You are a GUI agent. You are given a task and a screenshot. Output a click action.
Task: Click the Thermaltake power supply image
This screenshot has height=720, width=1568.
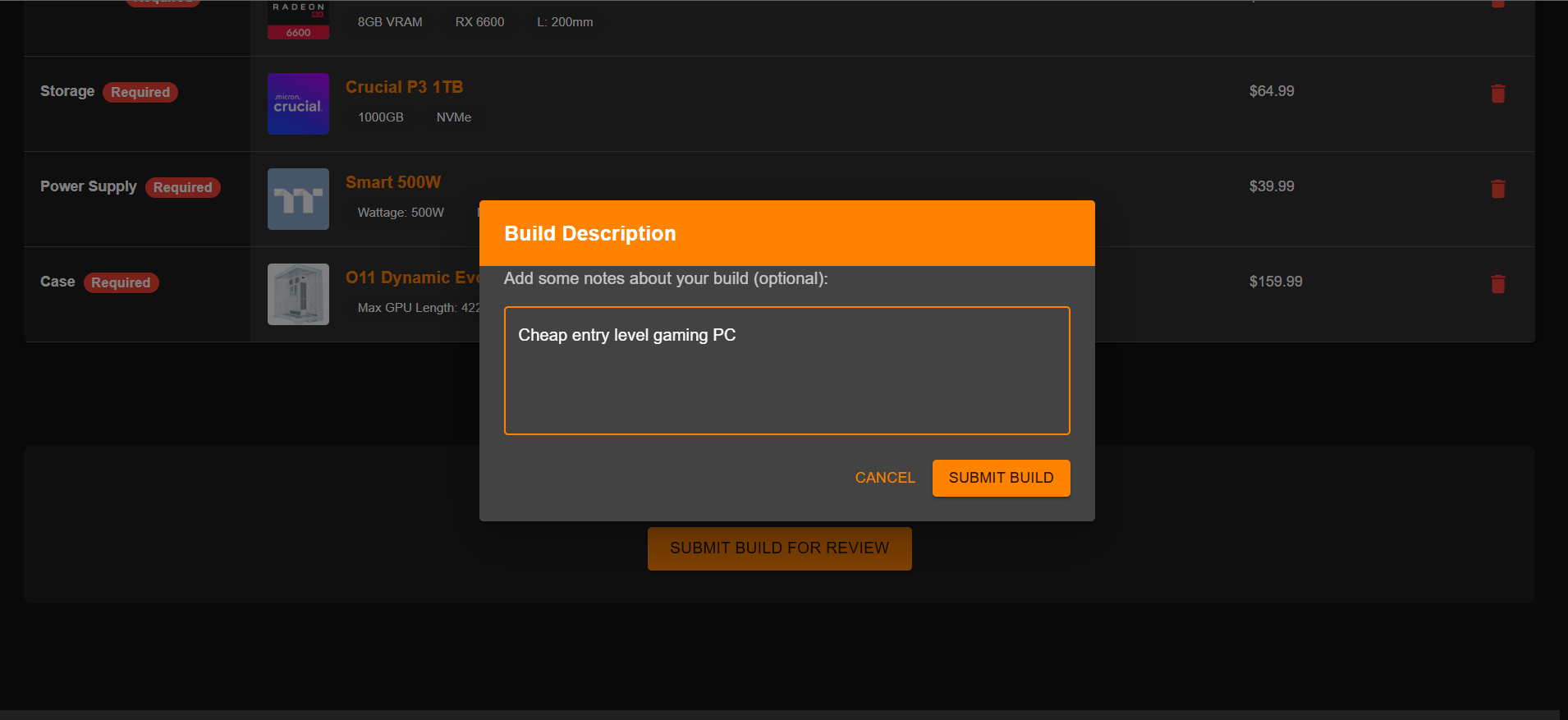[x=298, y=199]
